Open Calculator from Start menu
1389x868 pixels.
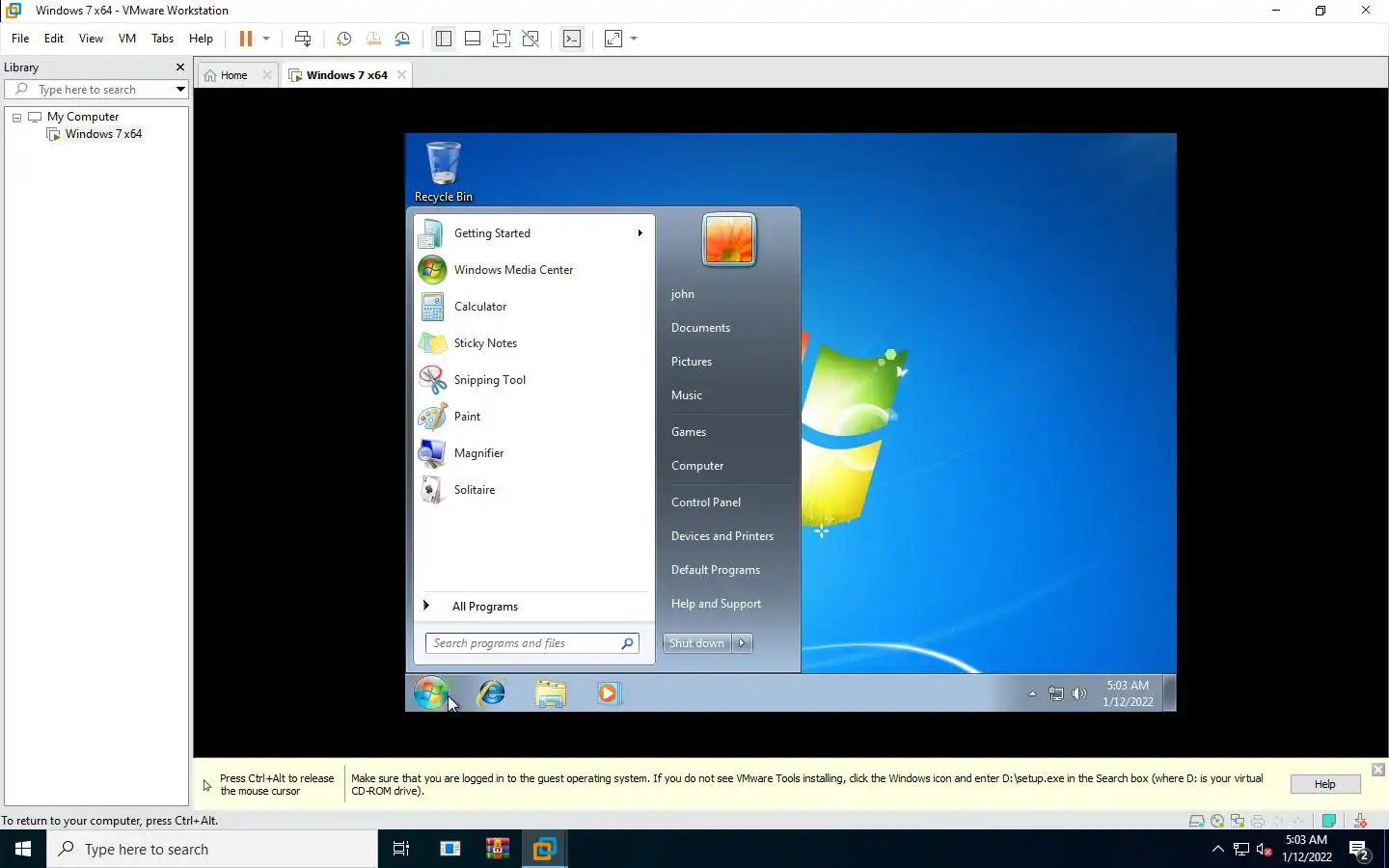[x=534, y=307]
